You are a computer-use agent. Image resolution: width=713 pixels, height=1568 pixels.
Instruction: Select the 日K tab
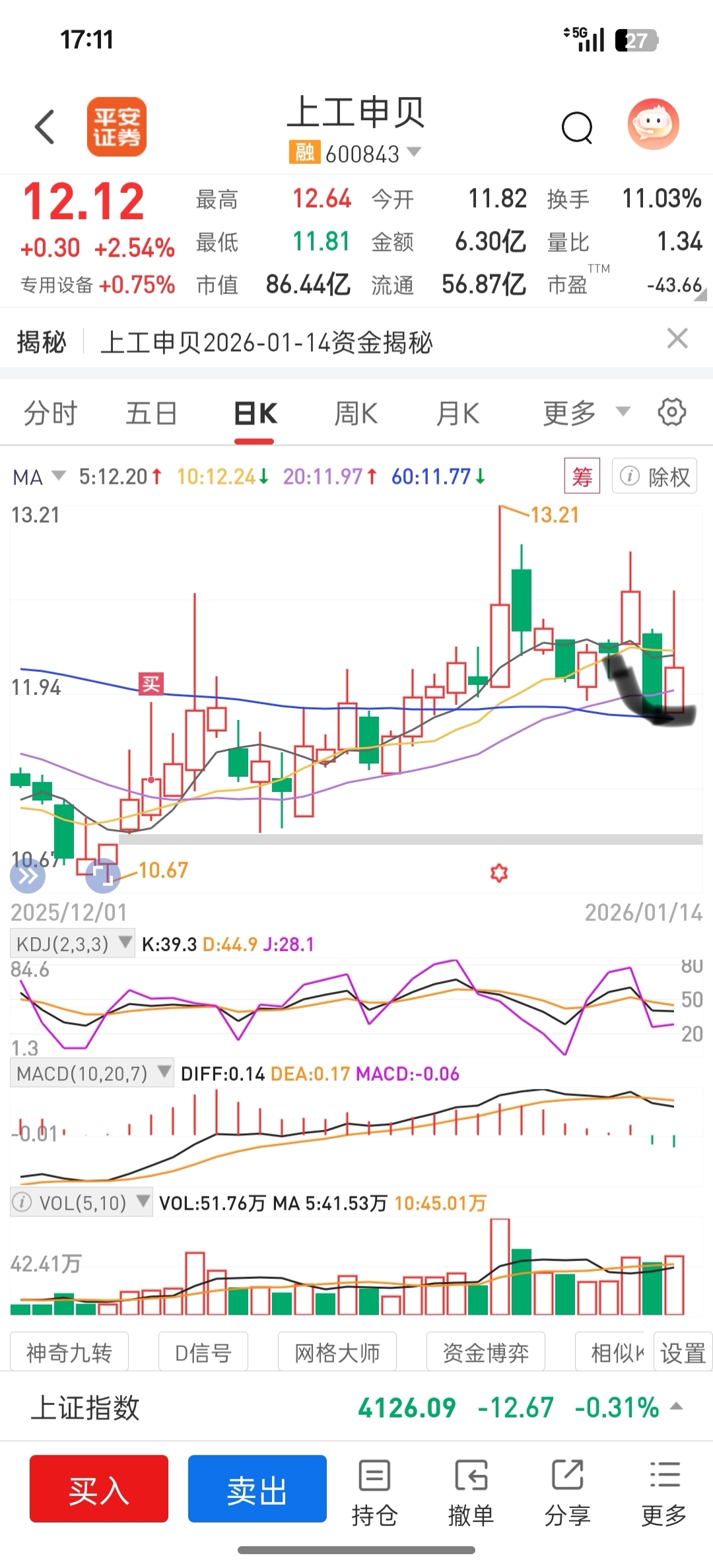[255, 414]
